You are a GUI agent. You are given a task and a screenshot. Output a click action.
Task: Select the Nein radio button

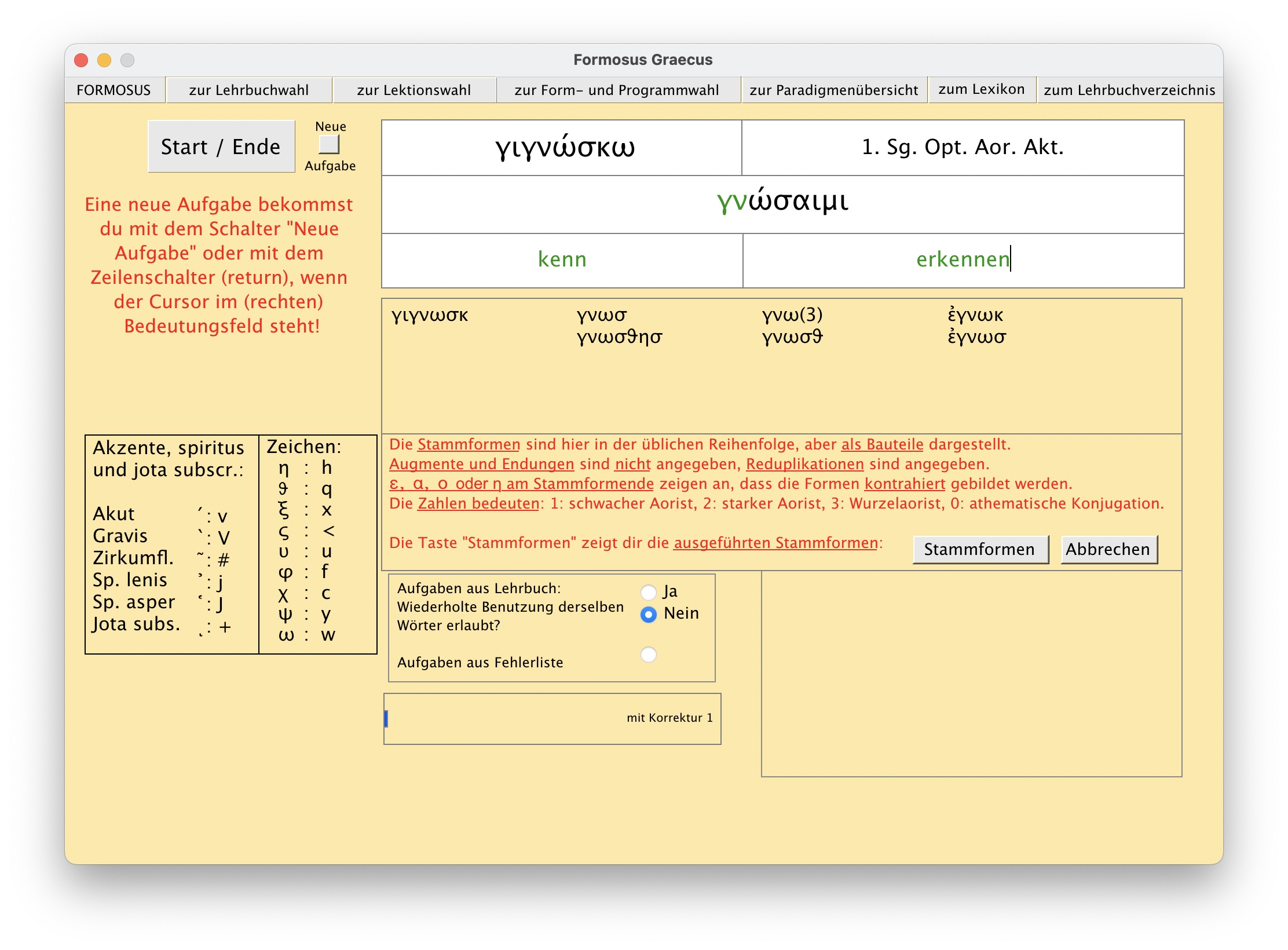pos(649,614)
